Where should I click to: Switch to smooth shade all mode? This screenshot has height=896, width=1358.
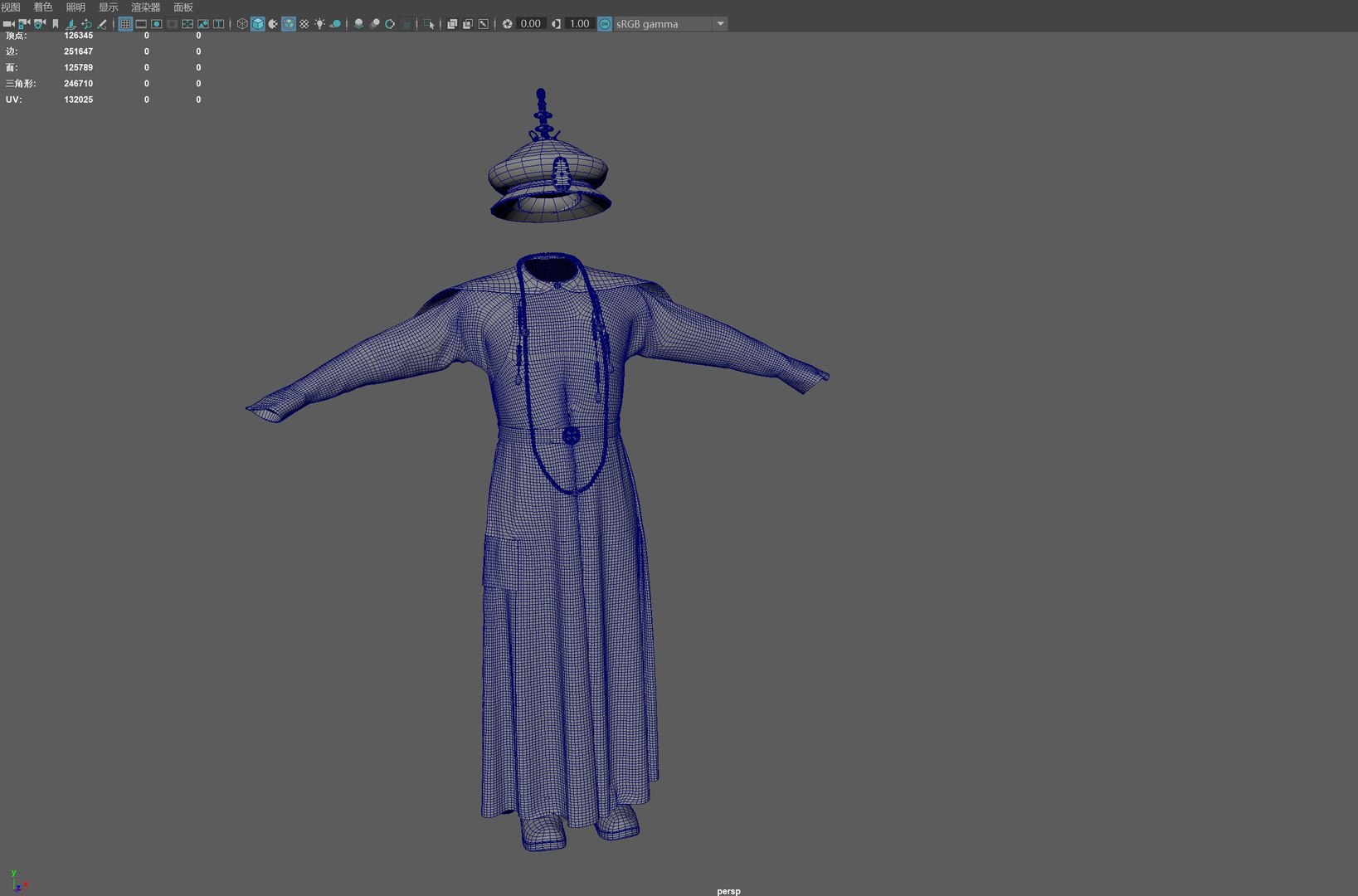[258, 24]
